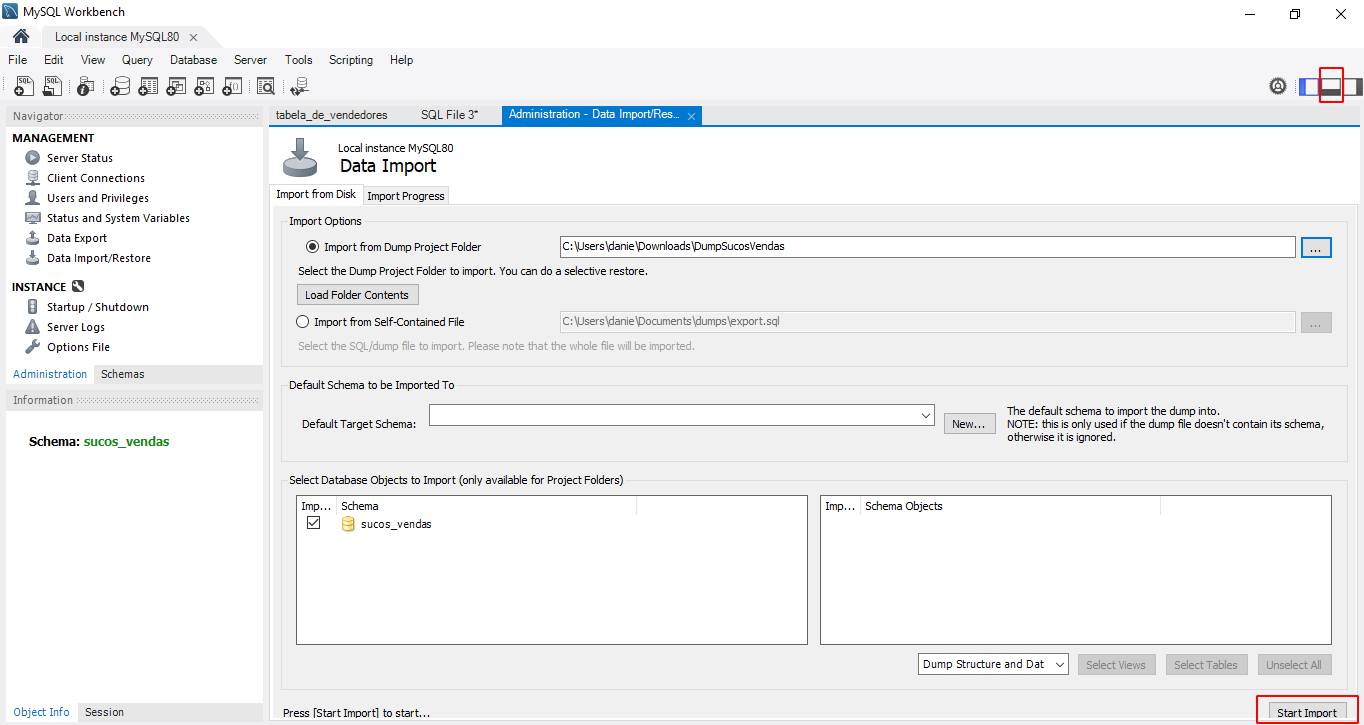
Task: Select Administration navigator tab
Action: (x=50, y=374)
